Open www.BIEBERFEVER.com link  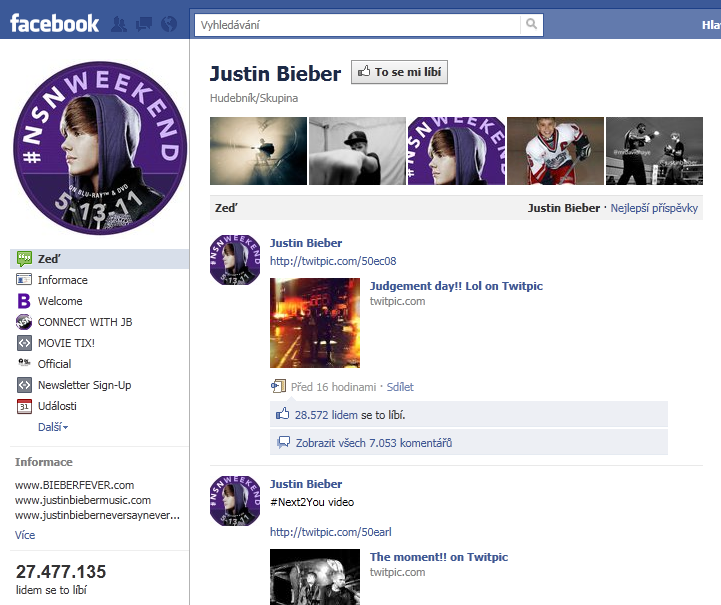tap(74, 485)
